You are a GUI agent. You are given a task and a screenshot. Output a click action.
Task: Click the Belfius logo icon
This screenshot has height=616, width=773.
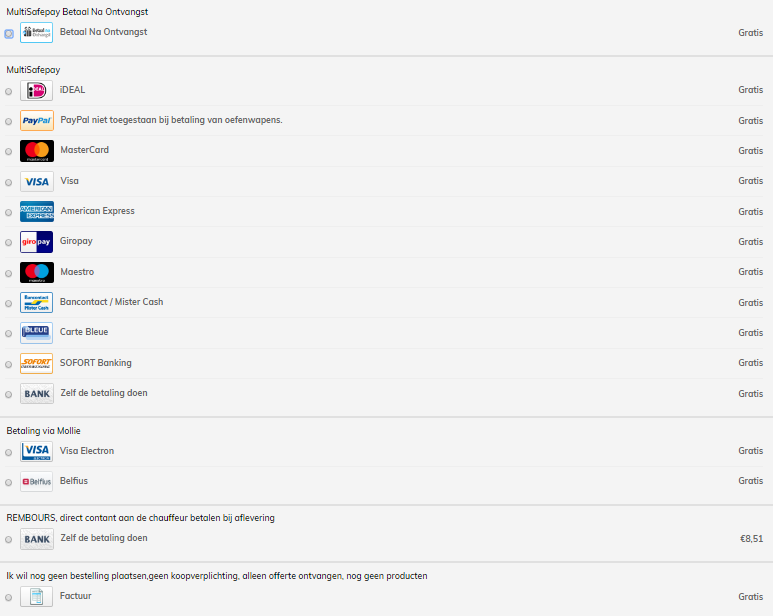point(36,481)
